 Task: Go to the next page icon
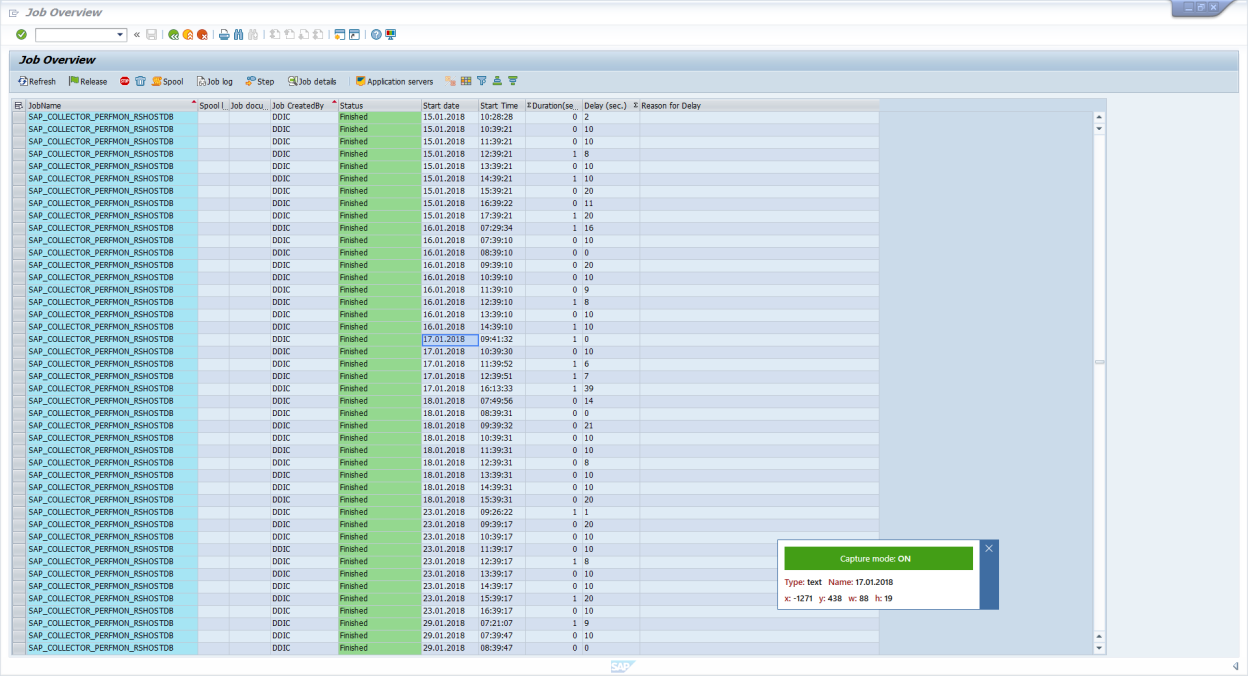(x=302, y=34)
